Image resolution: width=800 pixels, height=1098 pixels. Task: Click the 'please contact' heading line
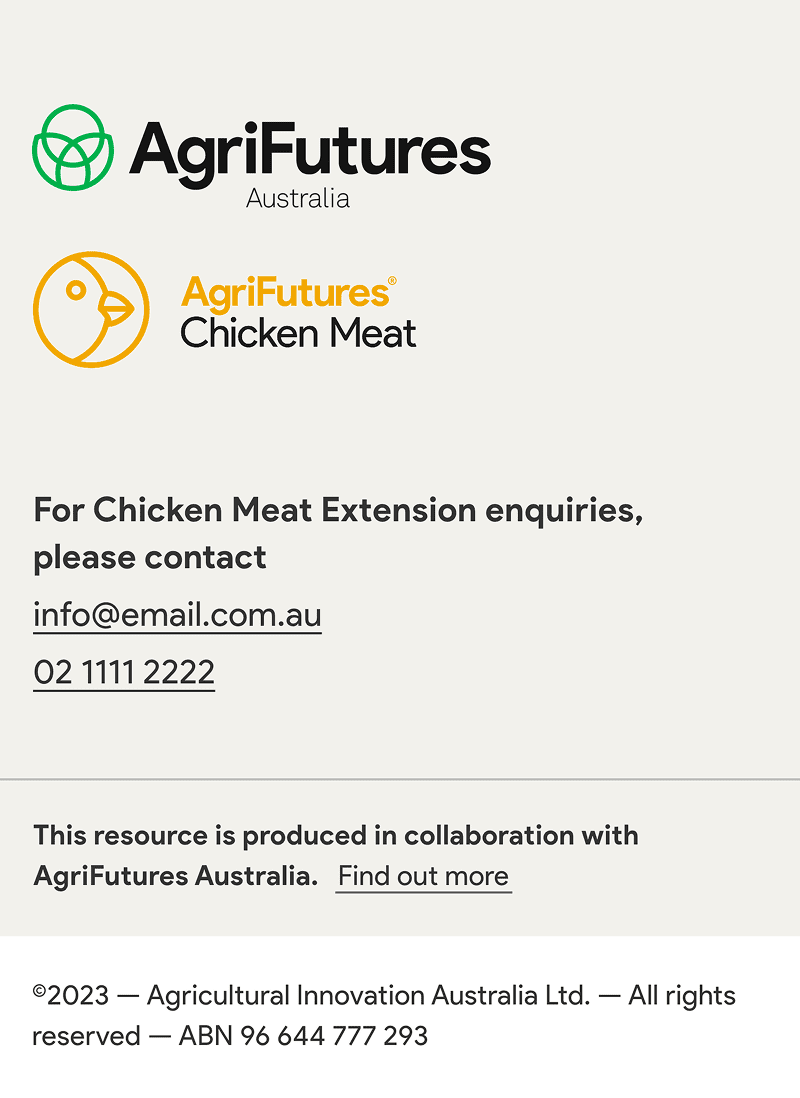(150, 557)
